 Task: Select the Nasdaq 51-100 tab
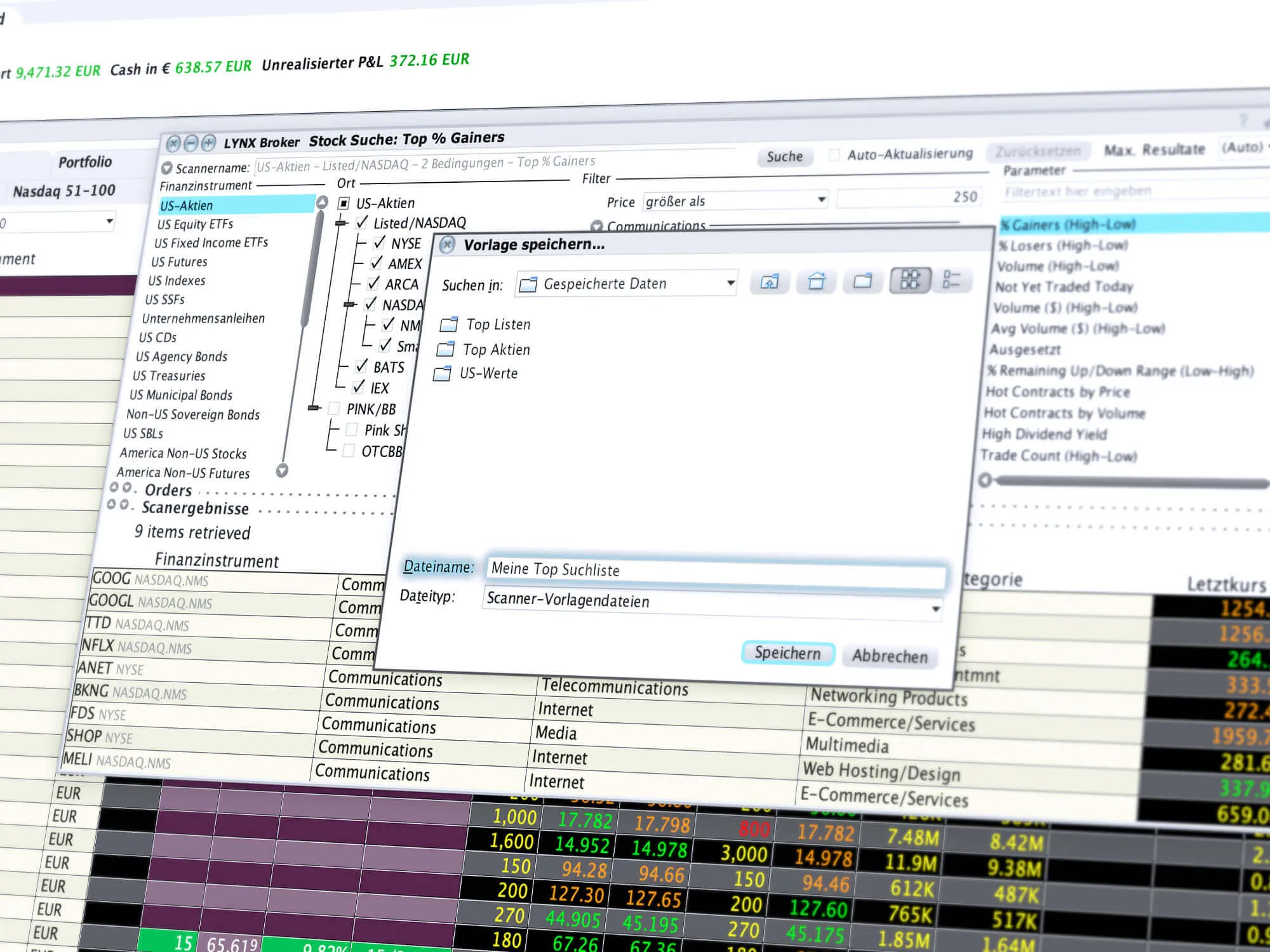[x=64, y=191]
